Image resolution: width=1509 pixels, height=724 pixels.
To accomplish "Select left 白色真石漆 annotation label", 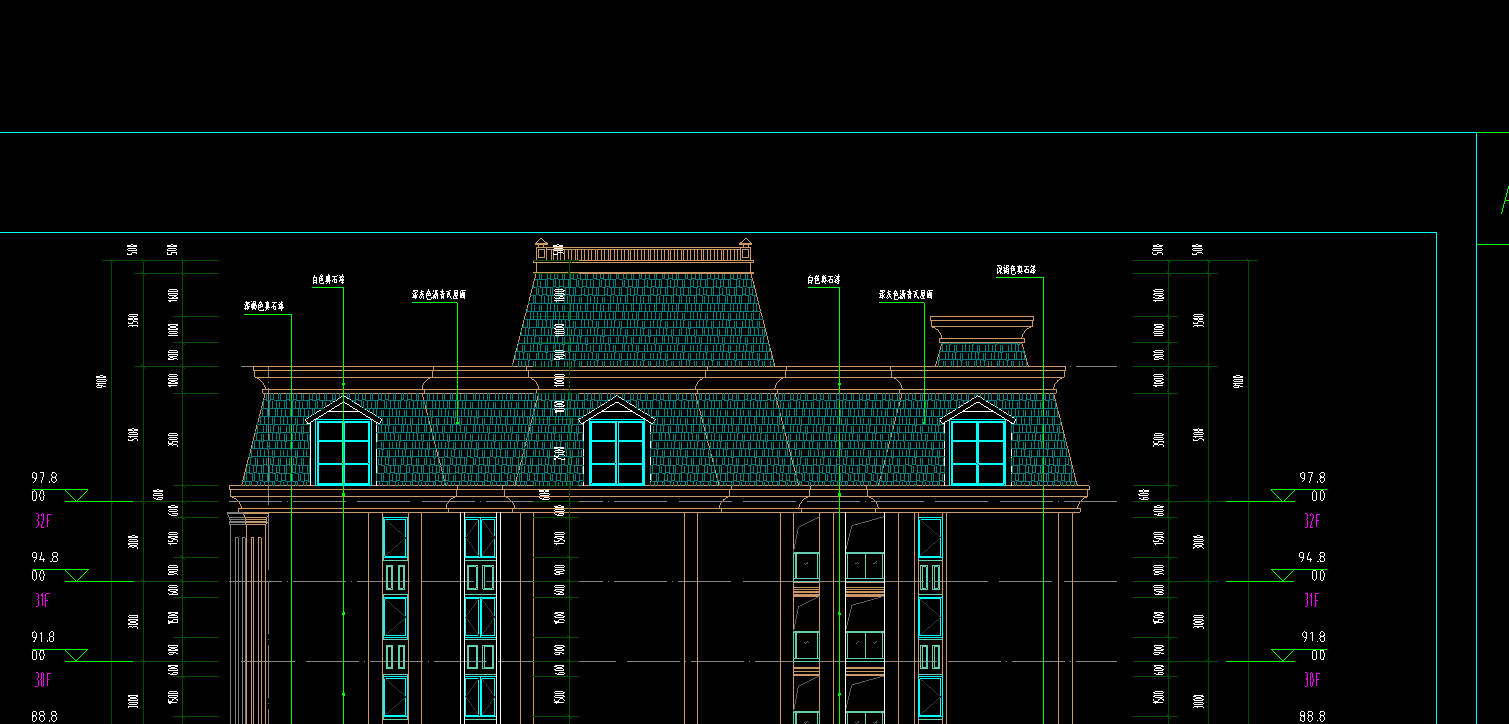I will click(x=328, y=281).
